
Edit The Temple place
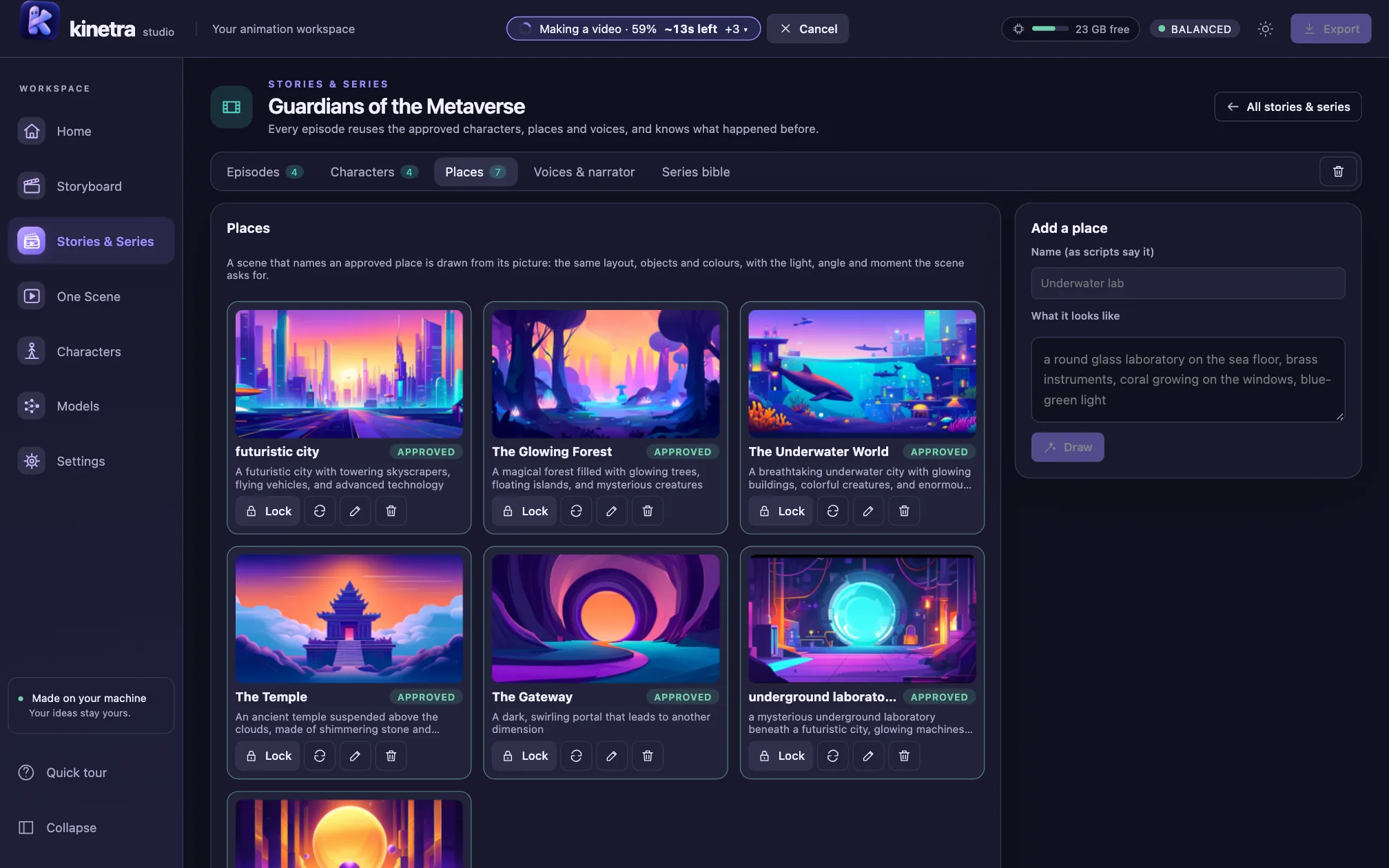click(x=355, y=756)
